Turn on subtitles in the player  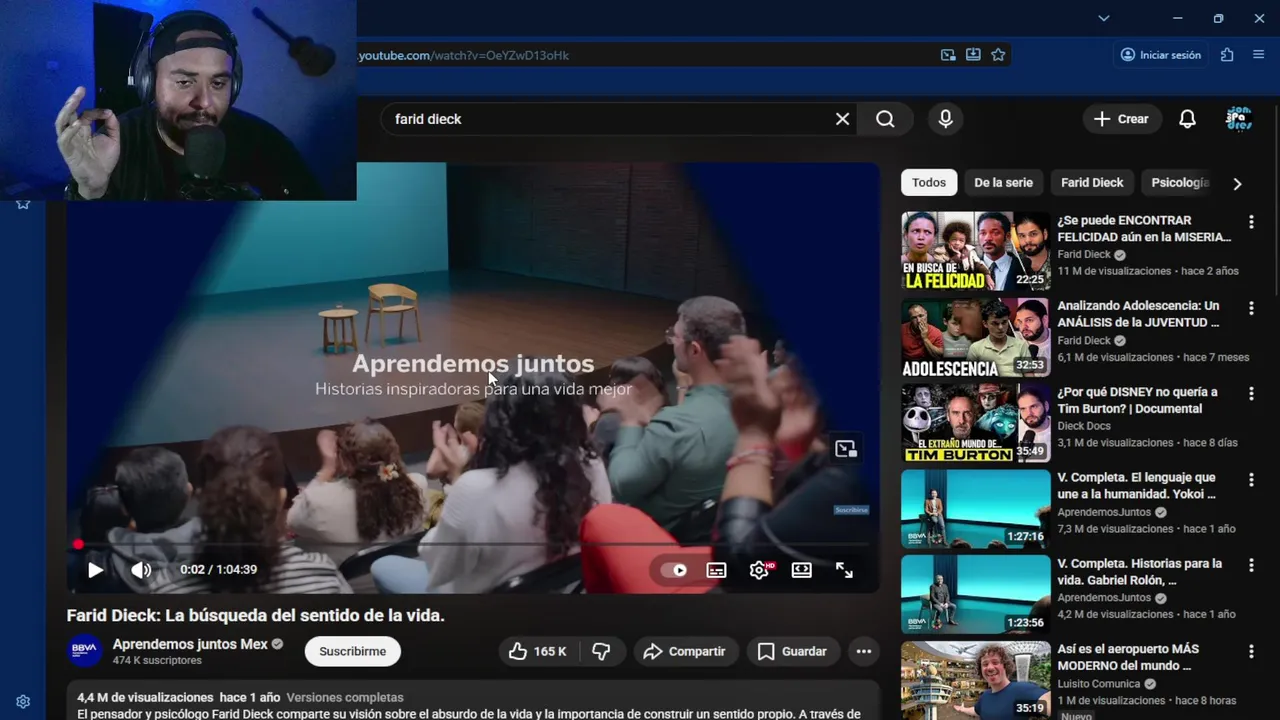coord(716,570)
